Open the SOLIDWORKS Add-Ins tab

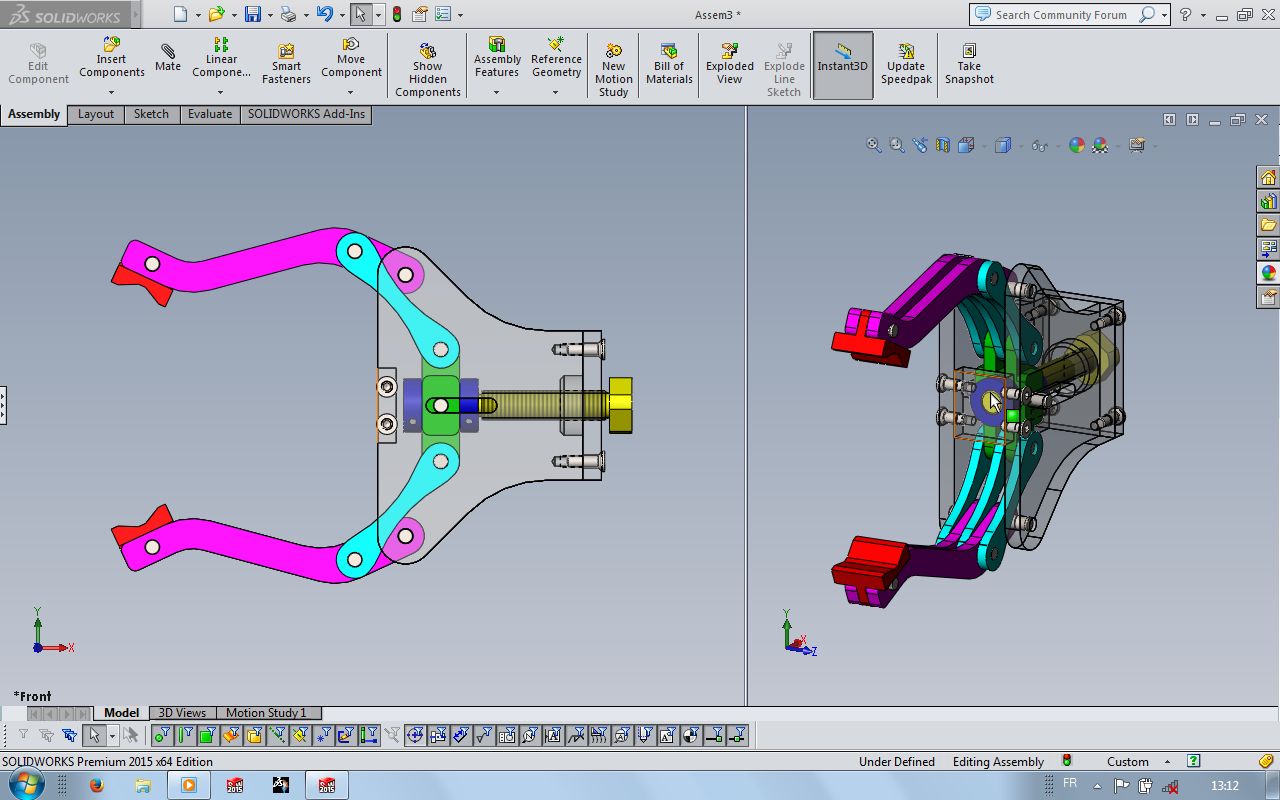pos(306,114)
